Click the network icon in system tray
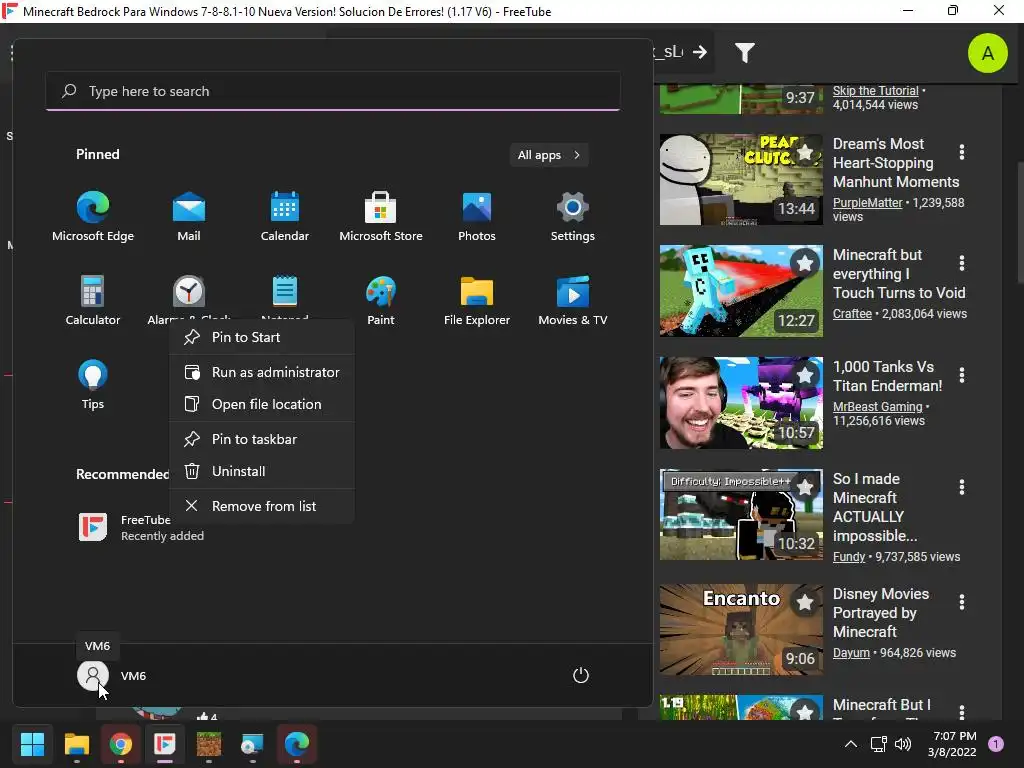This screenshot has height=768, width=1024. 878,744
